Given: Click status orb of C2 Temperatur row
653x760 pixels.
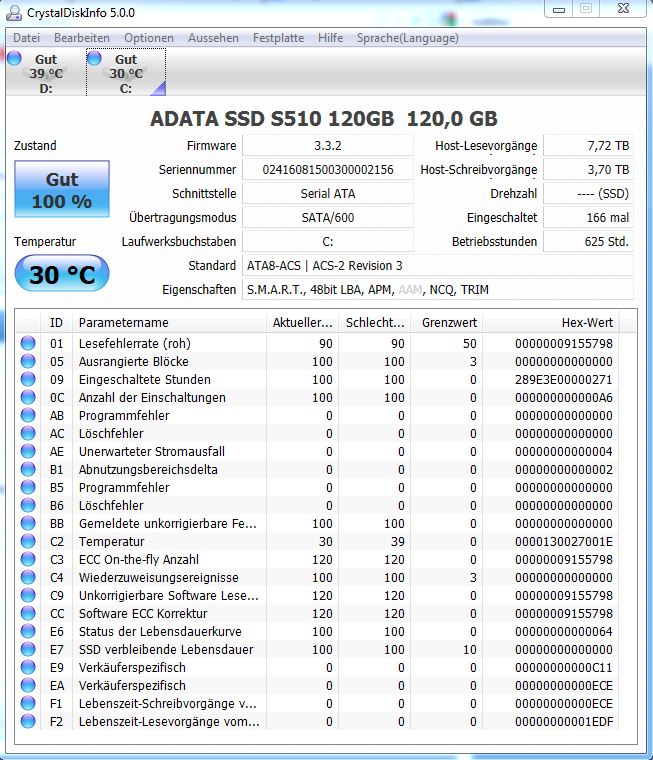Looking at the screenshot, I should pyautogui.click(x=28, y=541).
